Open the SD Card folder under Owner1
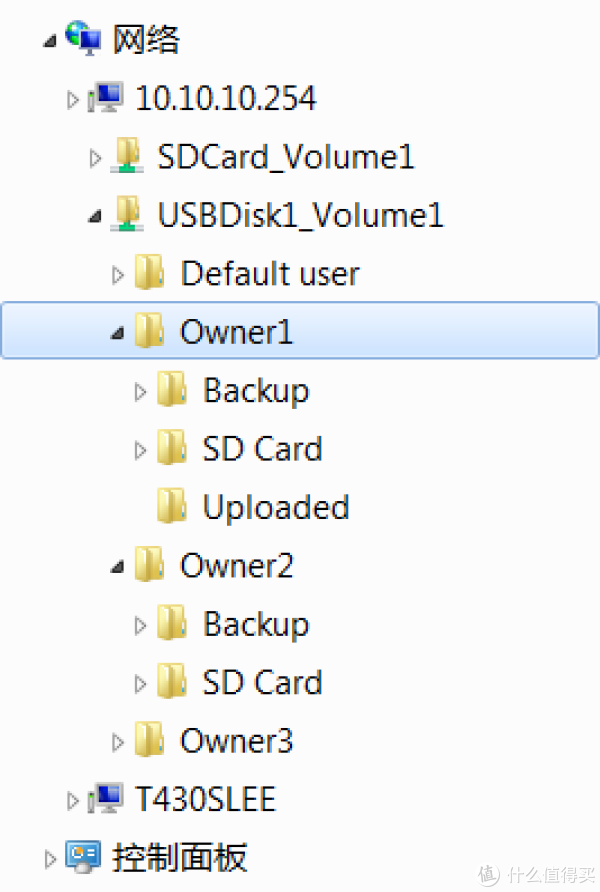This screenshot has width=600, height=892. pyautogui.click(x=262, y=448)
